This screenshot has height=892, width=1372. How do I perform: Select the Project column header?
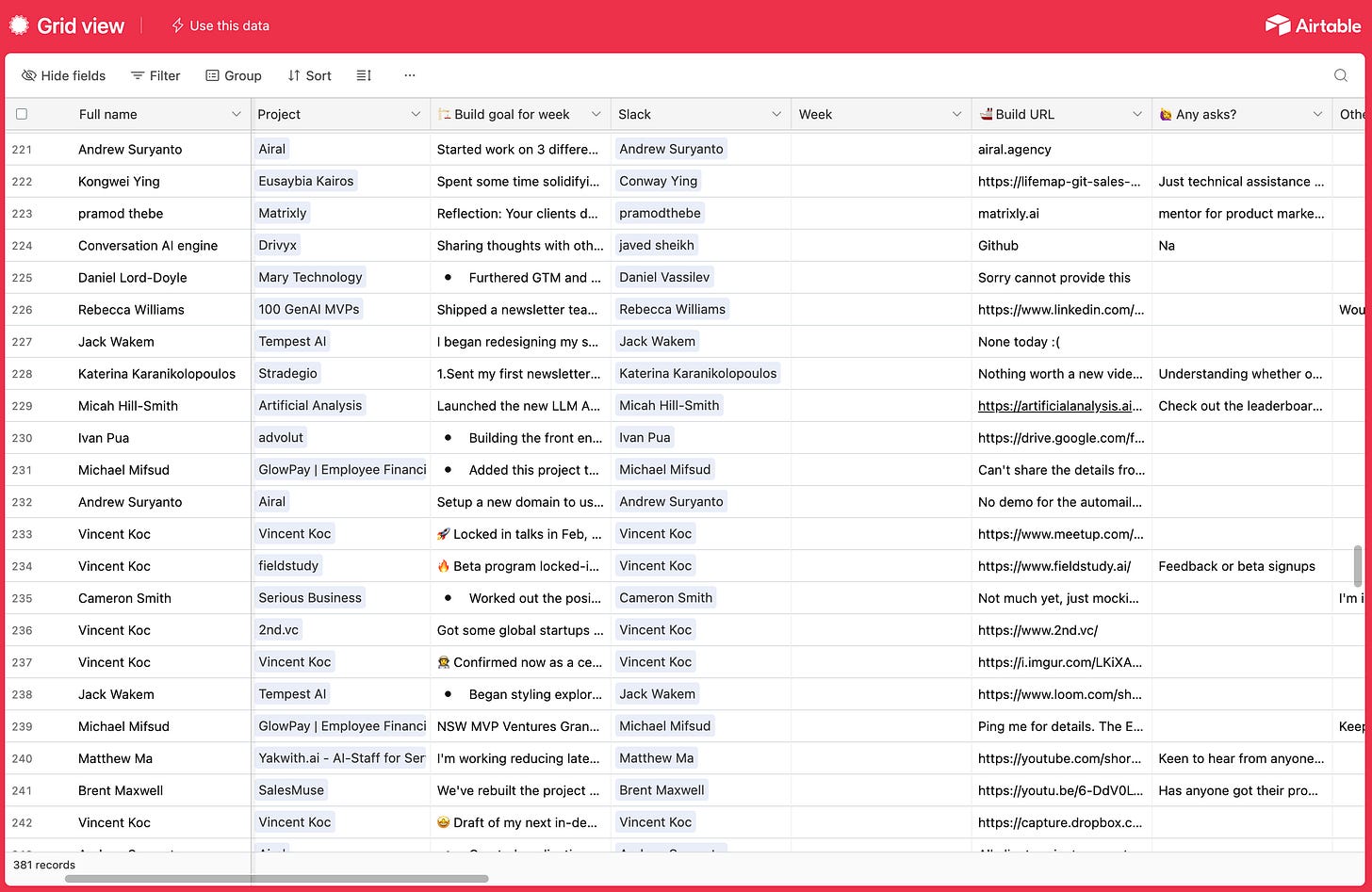[341, 114]
